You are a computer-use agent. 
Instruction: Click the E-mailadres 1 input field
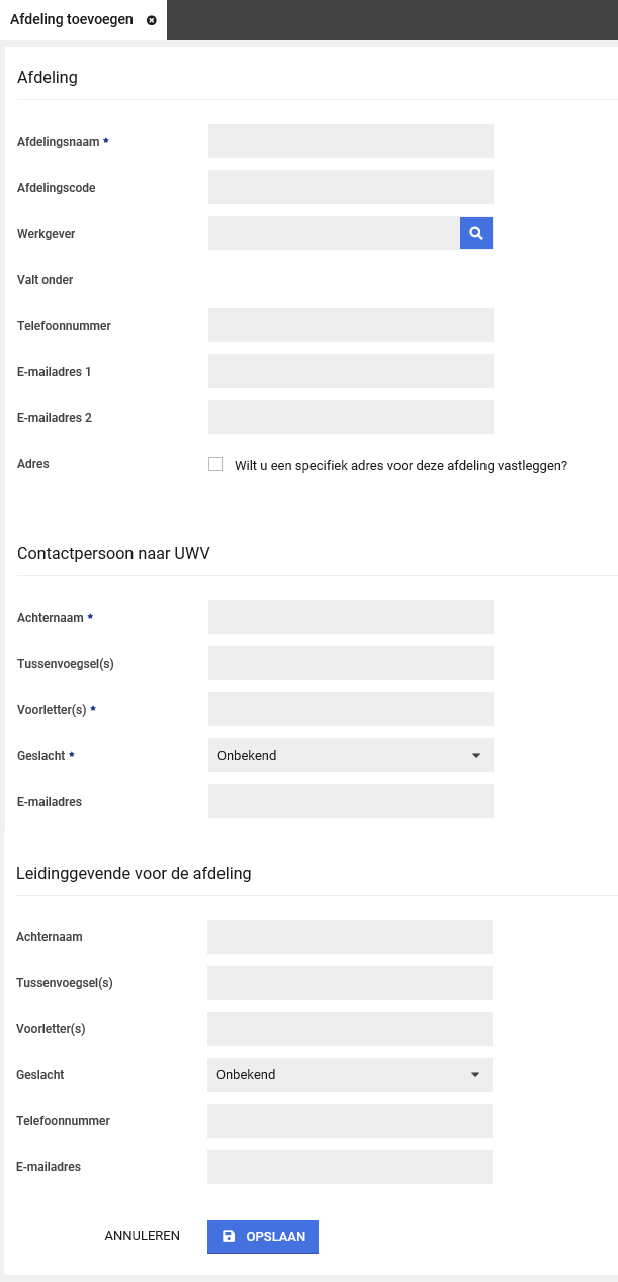tap(351, 371)
